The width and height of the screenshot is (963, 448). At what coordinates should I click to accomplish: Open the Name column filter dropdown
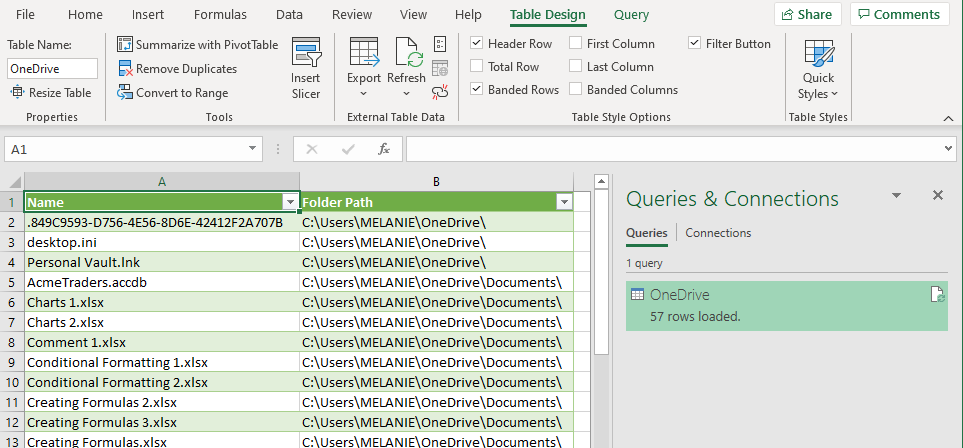[x=290, y=202]
